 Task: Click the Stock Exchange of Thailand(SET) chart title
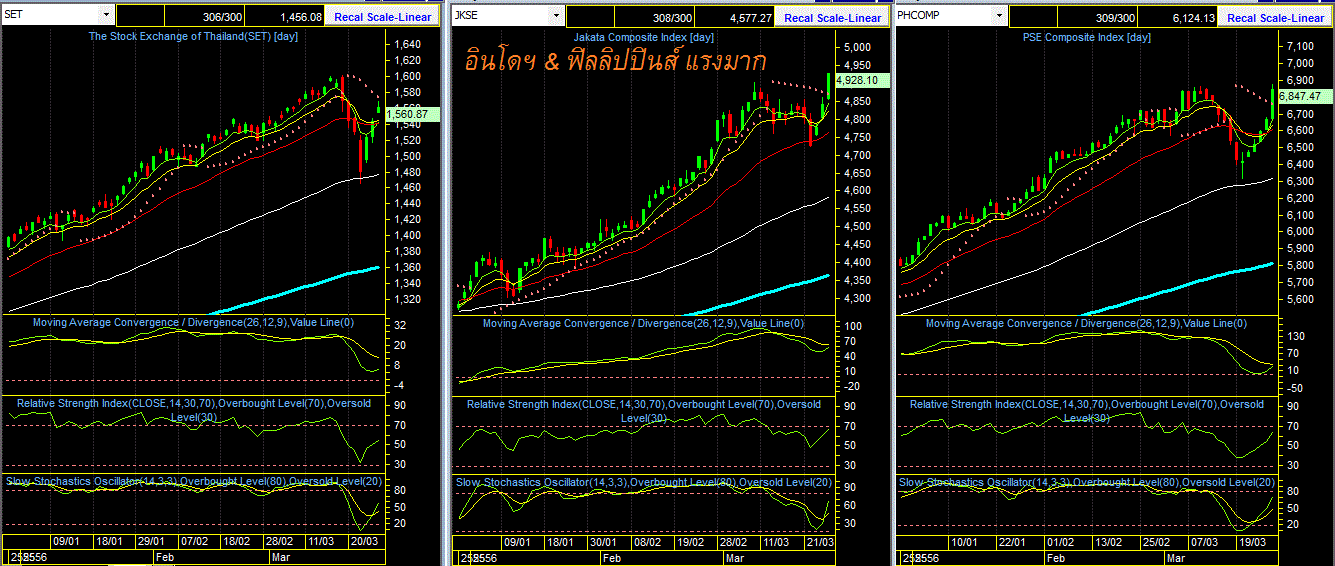[193, 36]
